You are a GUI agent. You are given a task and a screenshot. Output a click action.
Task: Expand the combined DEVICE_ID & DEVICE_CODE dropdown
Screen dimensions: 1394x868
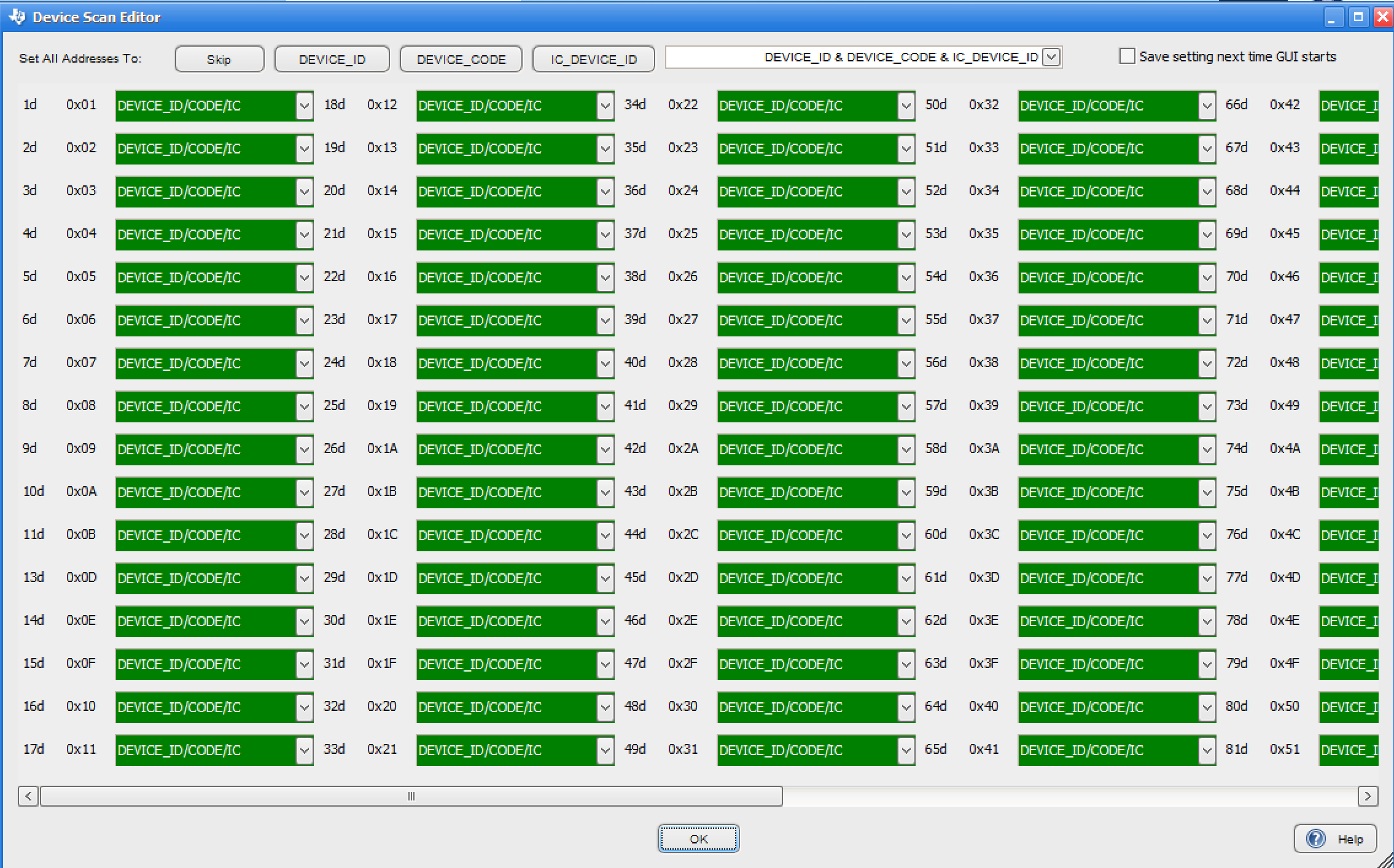pyautogui.click(x=1051, y=57)
